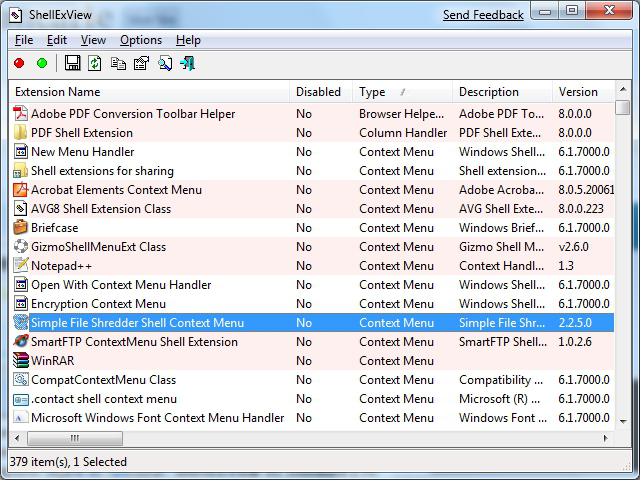Viewport: 642px width, 481px height.
Task: Click the GizmoShellMenuExt Class icon
Action: (x=20, y=247)
